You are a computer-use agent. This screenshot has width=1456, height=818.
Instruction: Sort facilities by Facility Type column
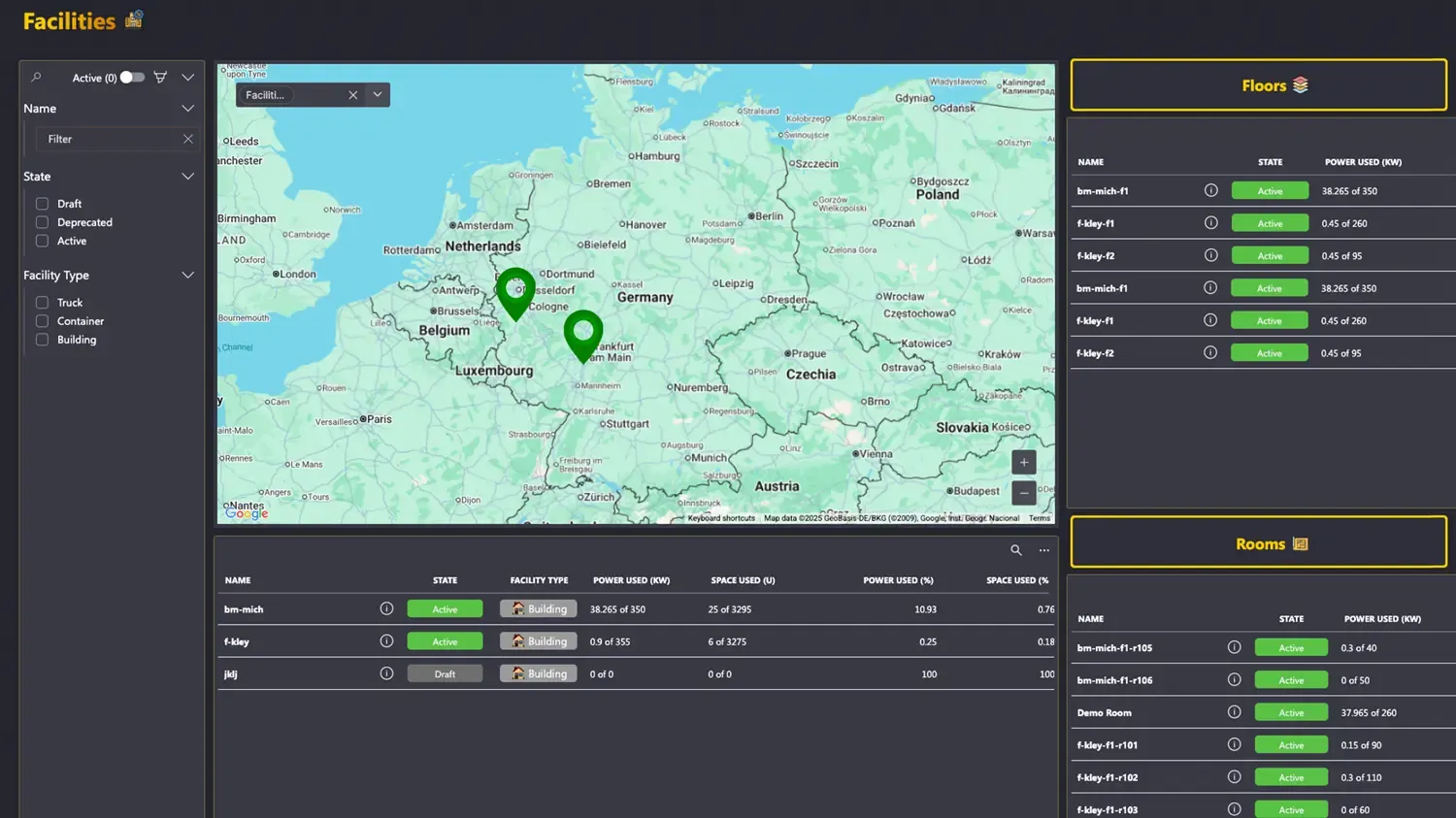click(540, 580)
